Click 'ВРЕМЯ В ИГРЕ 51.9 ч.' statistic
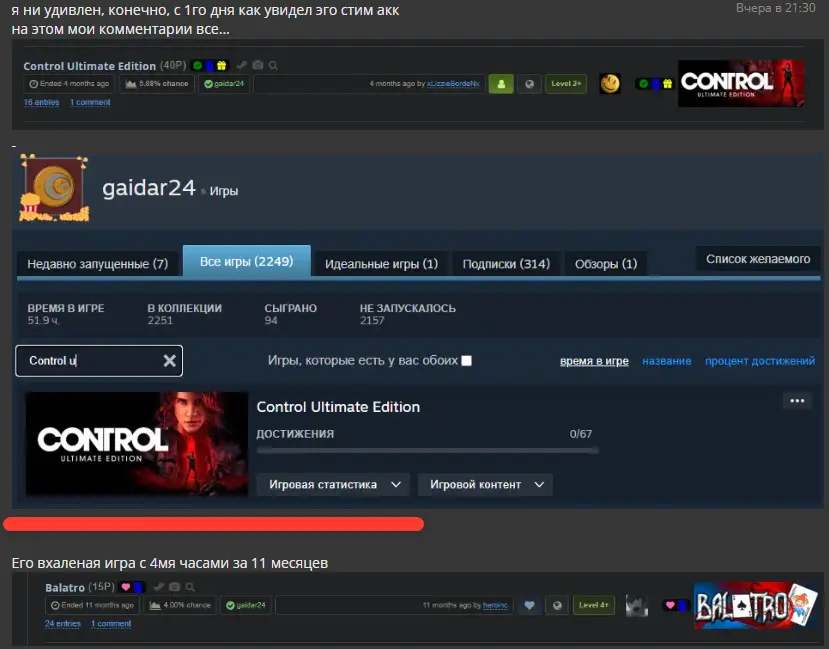 66,314
